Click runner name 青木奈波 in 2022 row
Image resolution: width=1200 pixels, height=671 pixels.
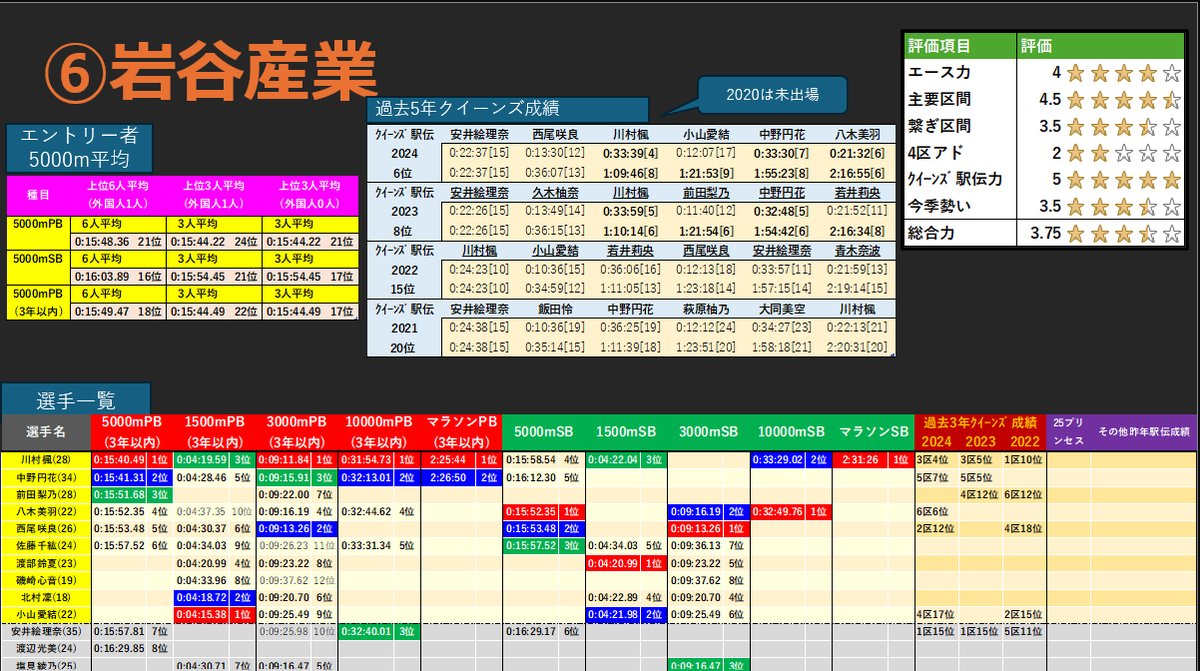click(856, 250)
